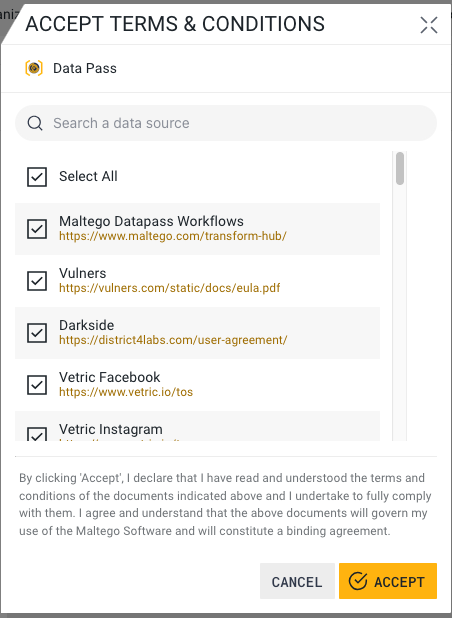Select the Vetric Instagram row label
Viewport: 452px width, 618px height.
click(x=111, y=429)
